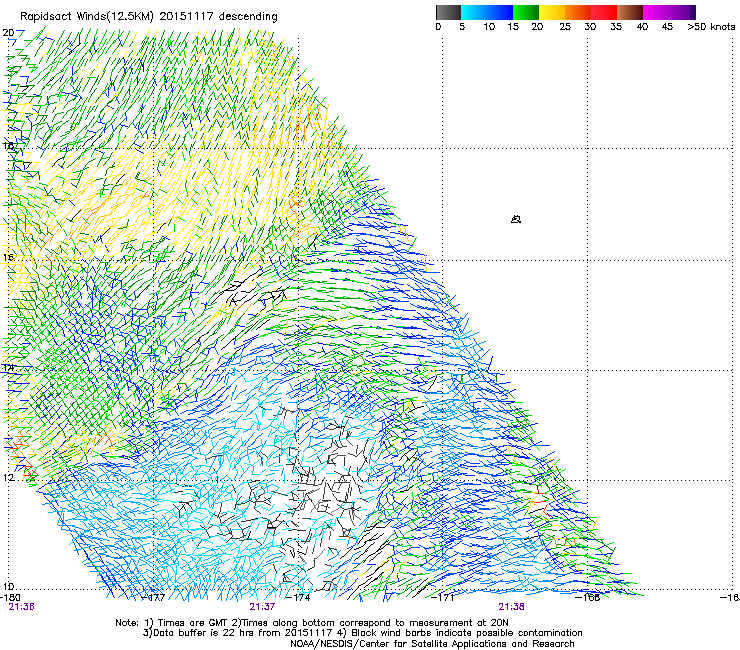
Task: Click the '-168' longitude label on the bottom axis
Action: pyautogui.click(x=588, y=597)
